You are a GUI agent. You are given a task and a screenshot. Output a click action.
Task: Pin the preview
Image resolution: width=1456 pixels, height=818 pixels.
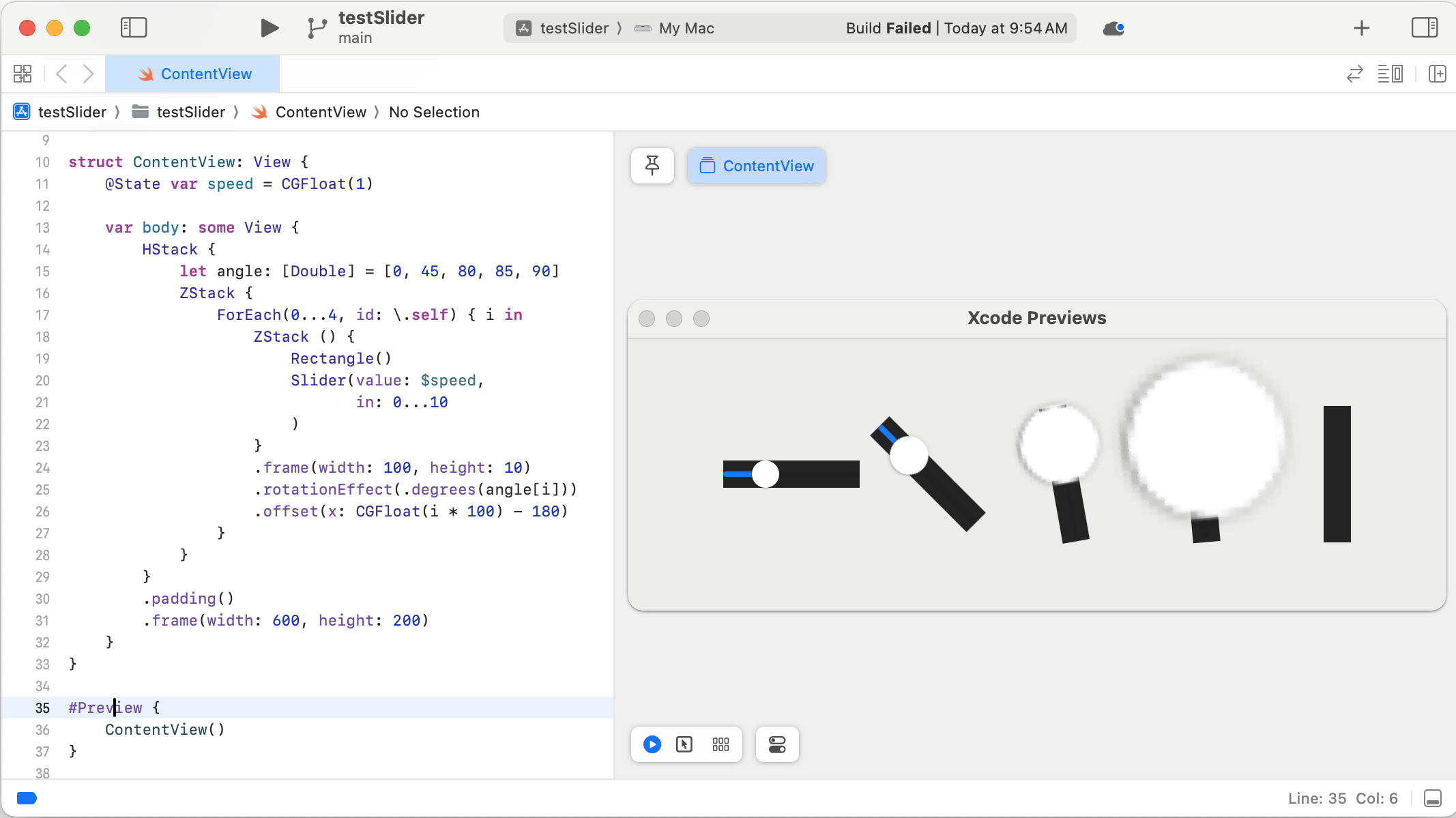(x=652, y=166)
